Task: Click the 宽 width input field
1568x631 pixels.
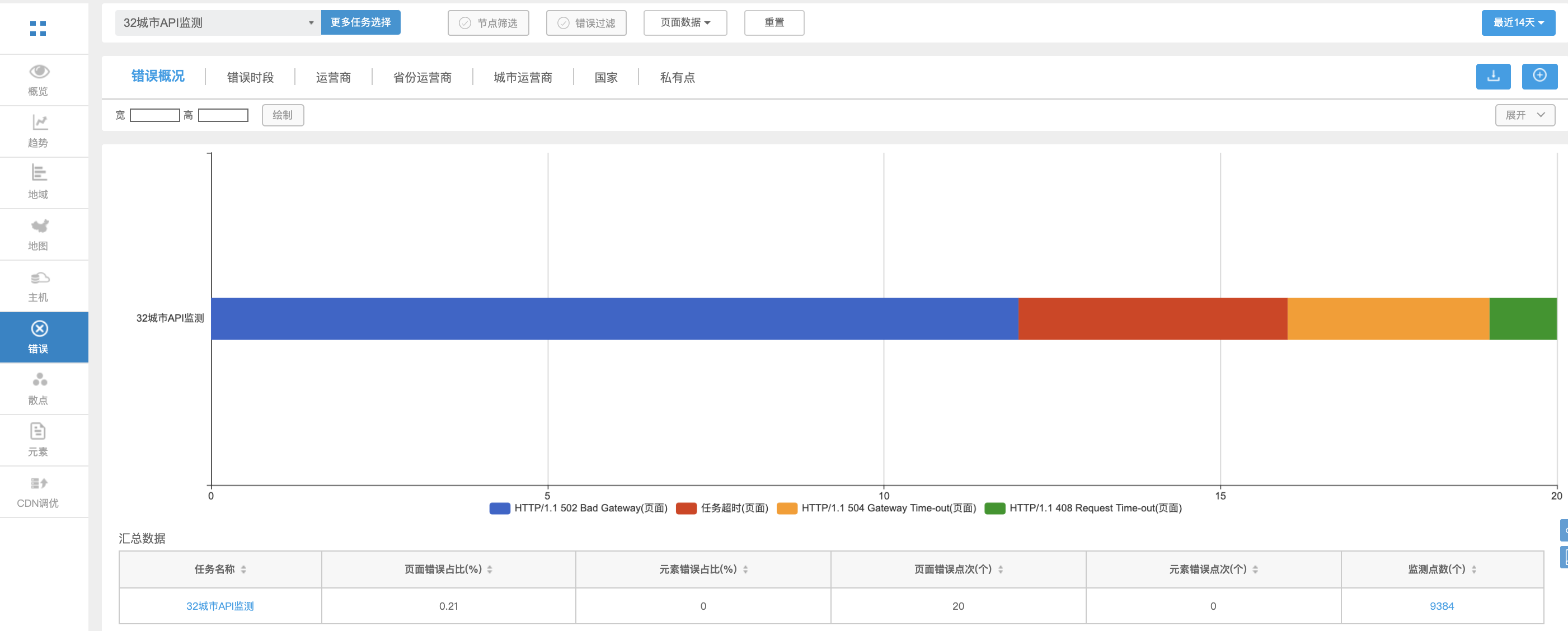Action: 154,116
